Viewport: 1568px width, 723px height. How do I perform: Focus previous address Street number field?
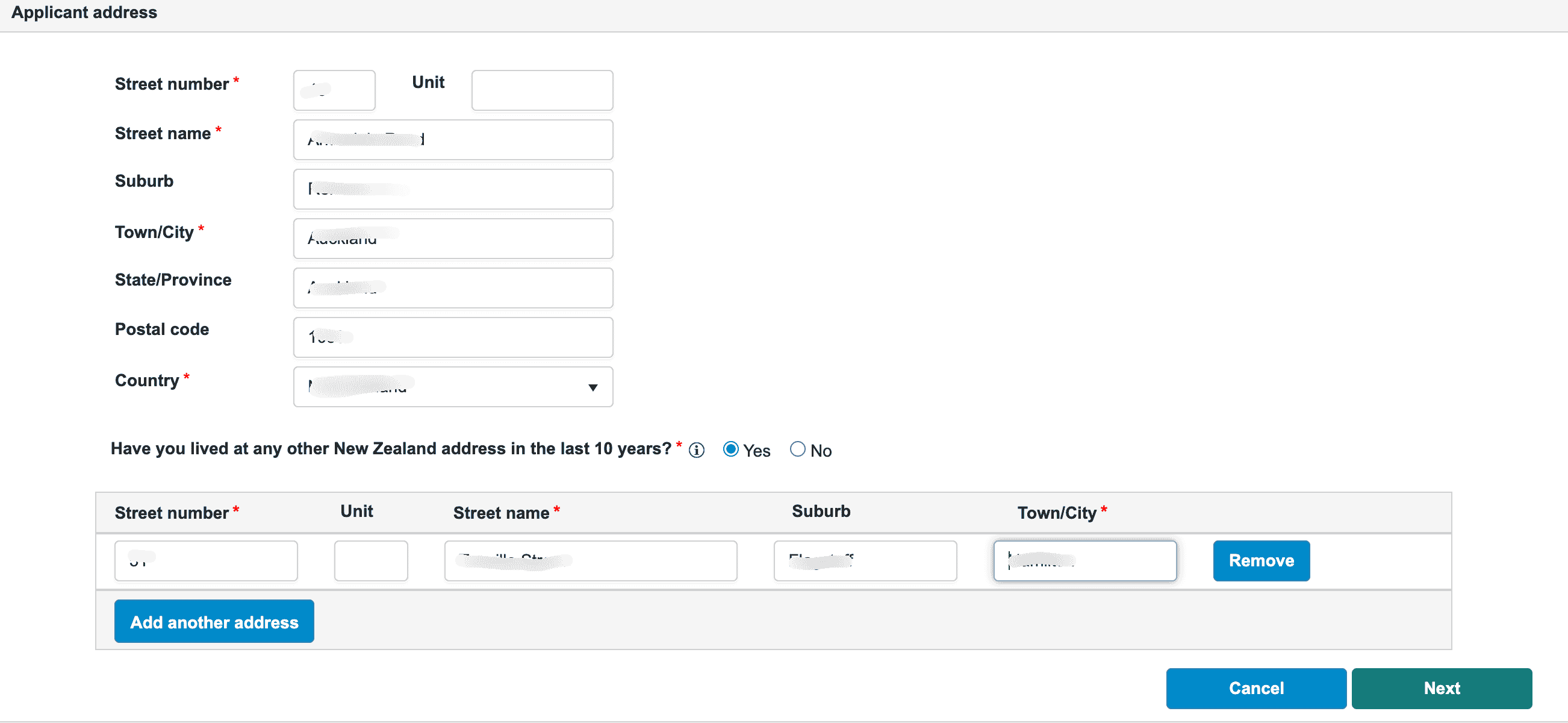[206, 560]
